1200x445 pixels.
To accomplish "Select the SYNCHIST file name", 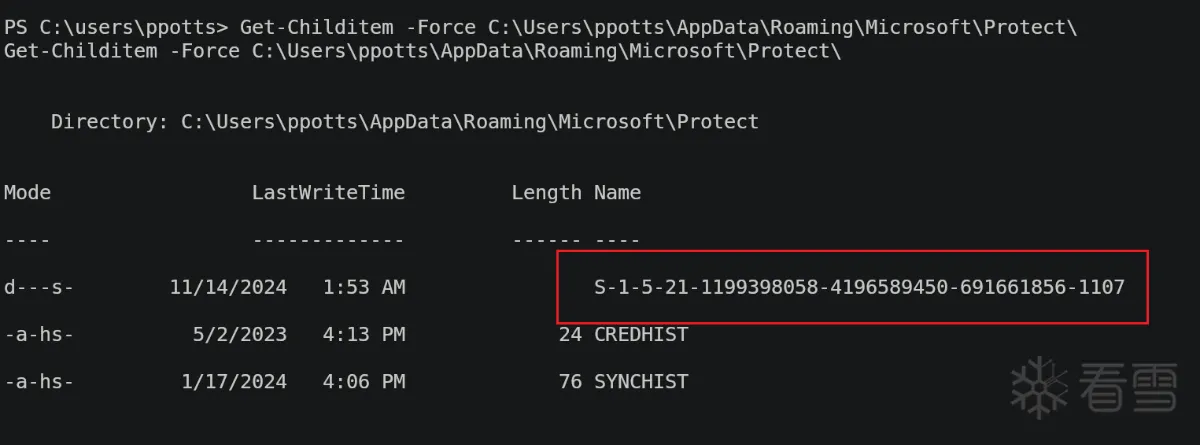I will (x=641, y=381).
